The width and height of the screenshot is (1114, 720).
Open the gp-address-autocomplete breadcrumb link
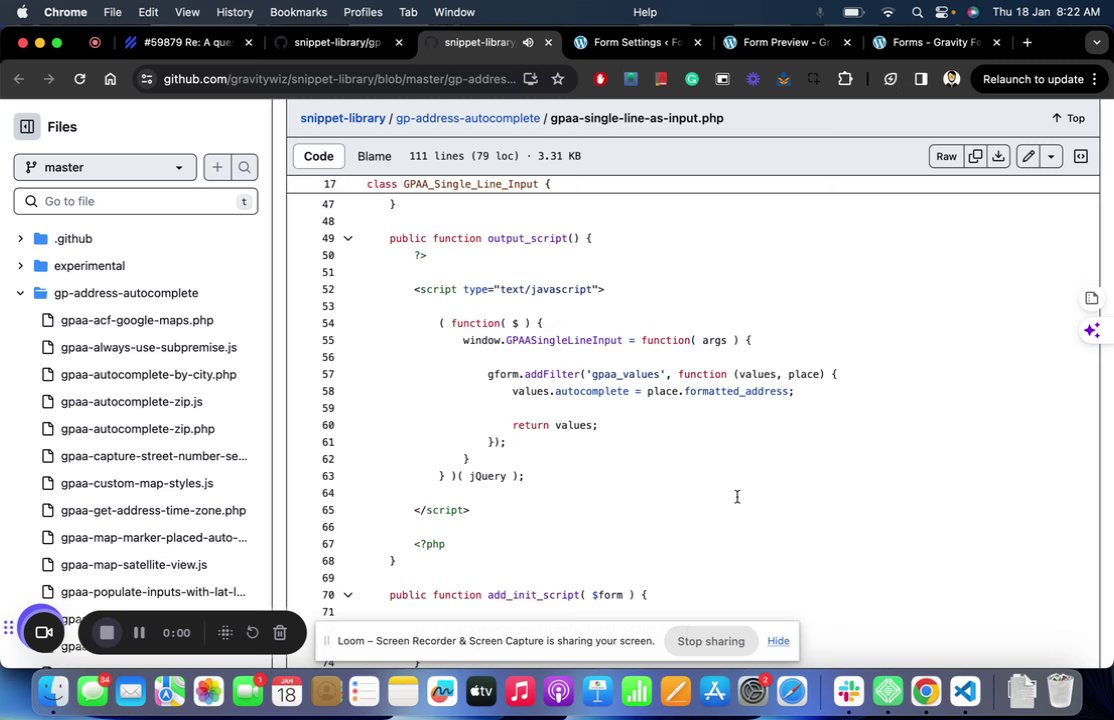(x=467, y=118)
